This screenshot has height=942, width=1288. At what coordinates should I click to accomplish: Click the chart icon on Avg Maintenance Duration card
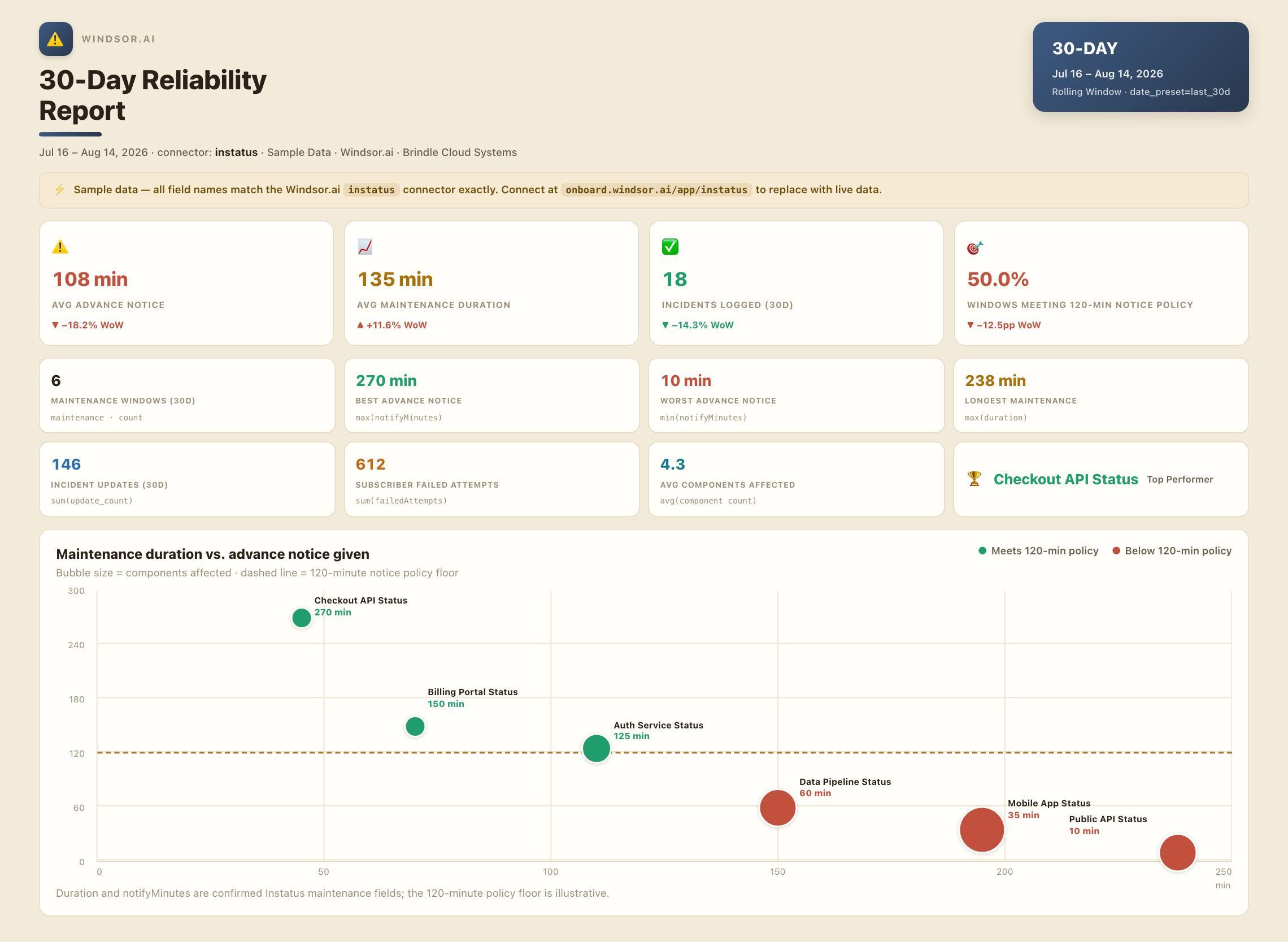tap(365, 247)
